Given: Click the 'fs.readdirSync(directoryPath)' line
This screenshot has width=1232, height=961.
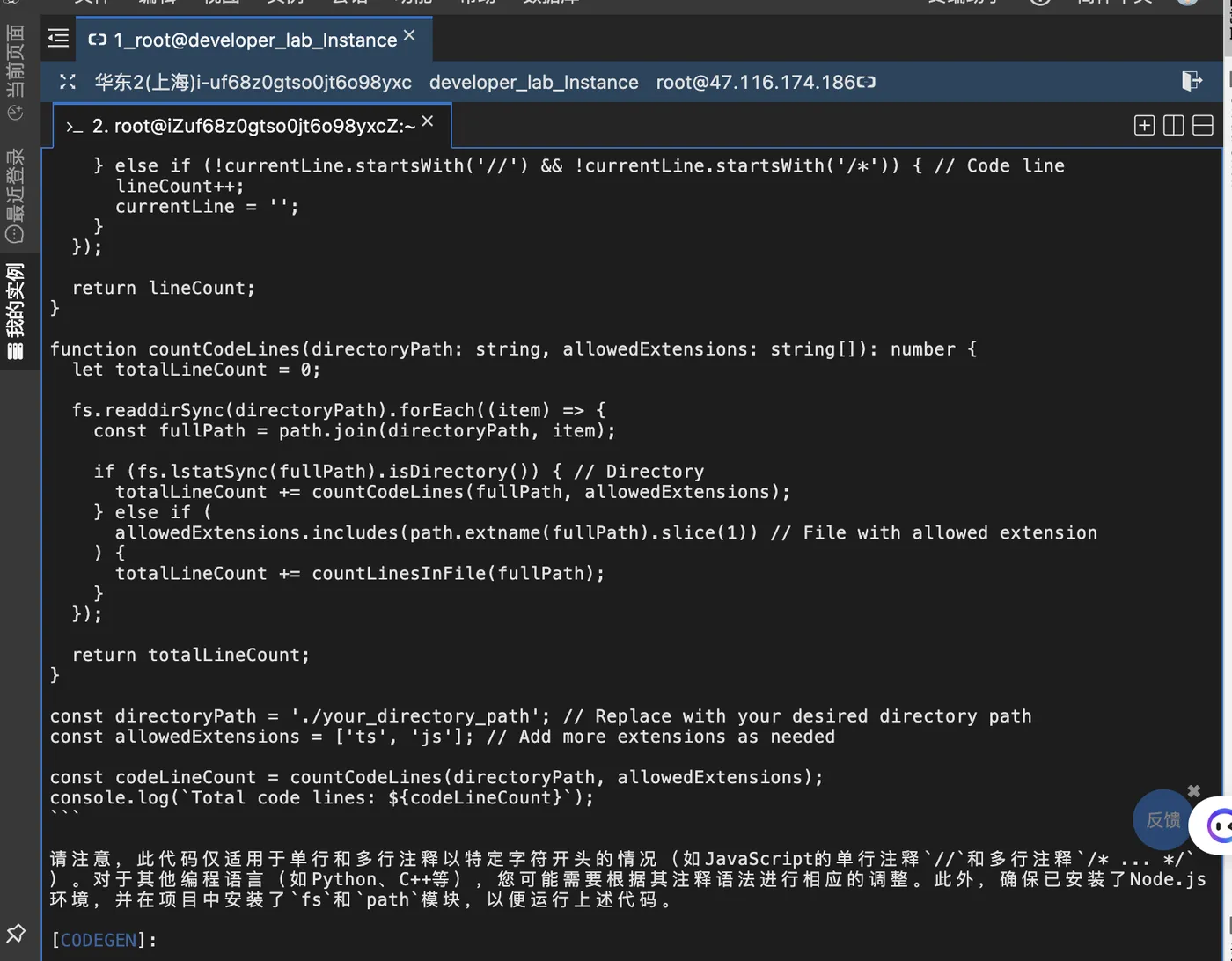Looking at the screenshot, I should point(339,410).
